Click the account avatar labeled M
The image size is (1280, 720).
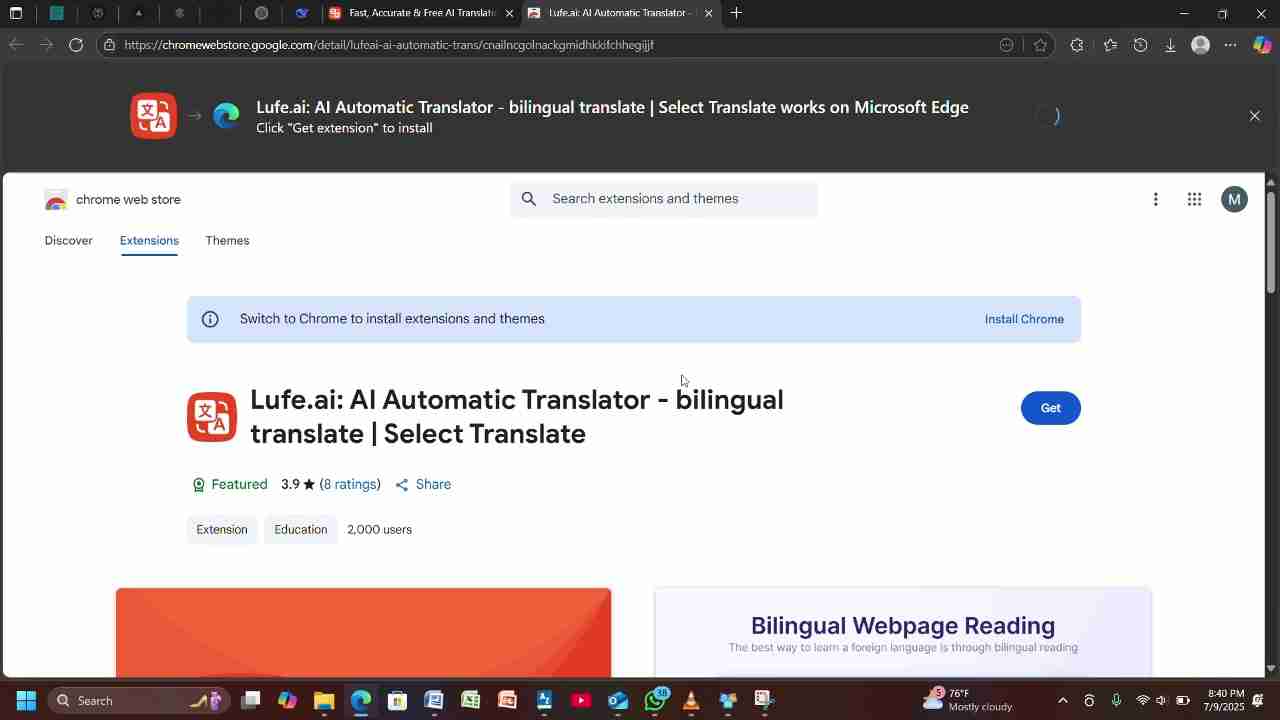(1234, 199)
